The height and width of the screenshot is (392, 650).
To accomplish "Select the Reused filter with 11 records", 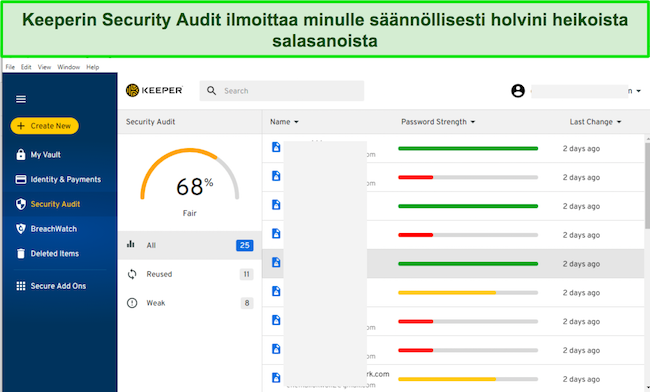I will point(190,274).
